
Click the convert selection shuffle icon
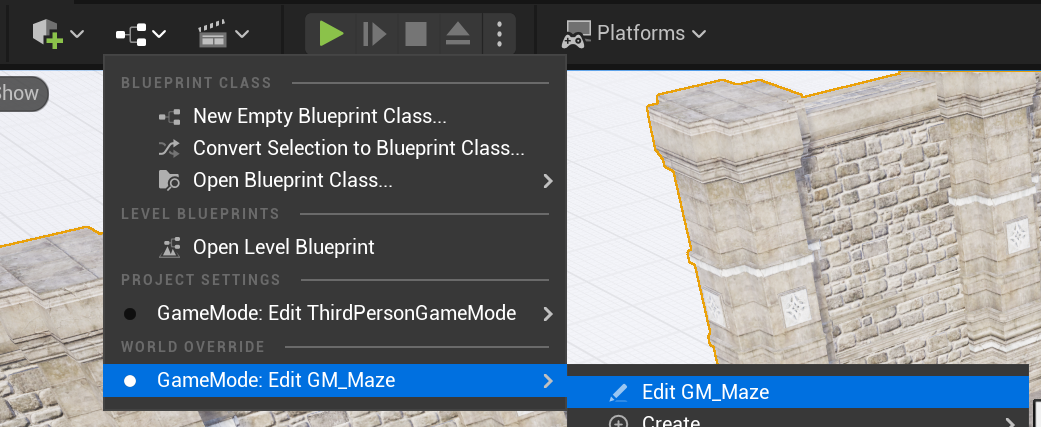pyautogui.click(x=169, y=148)
